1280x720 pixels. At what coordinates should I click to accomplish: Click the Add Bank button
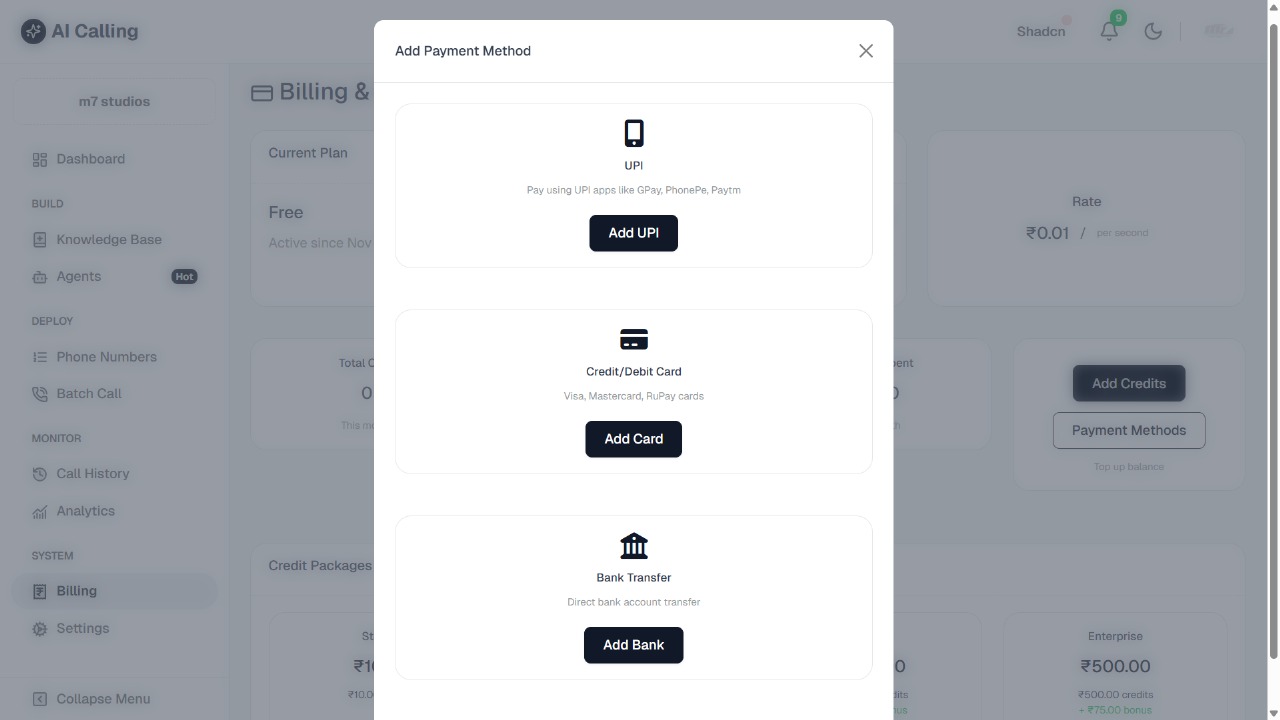(633, 644)
